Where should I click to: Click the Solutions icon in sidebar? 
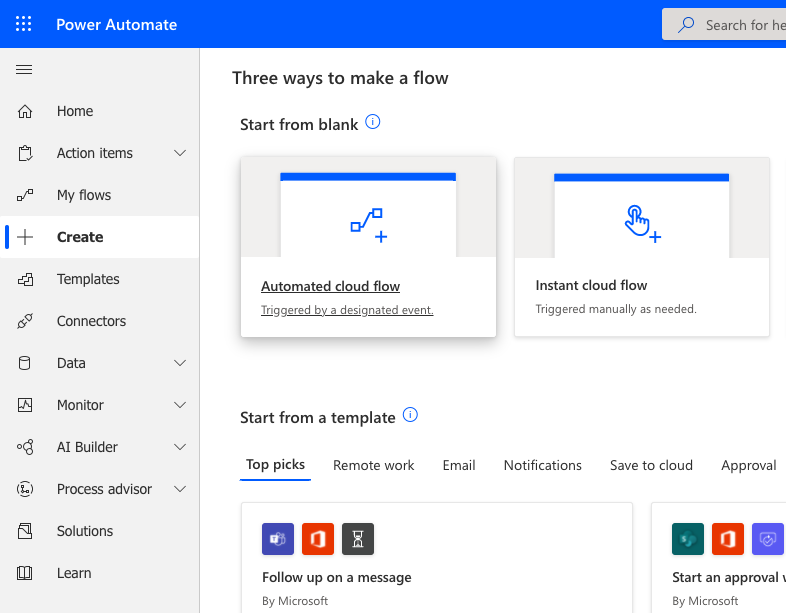click(x=25, y=531)
